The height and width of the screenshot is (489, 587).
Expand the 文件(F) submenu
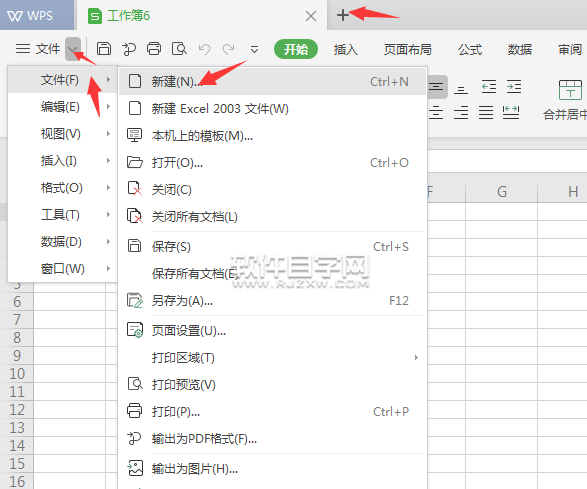tap(63, 80)
